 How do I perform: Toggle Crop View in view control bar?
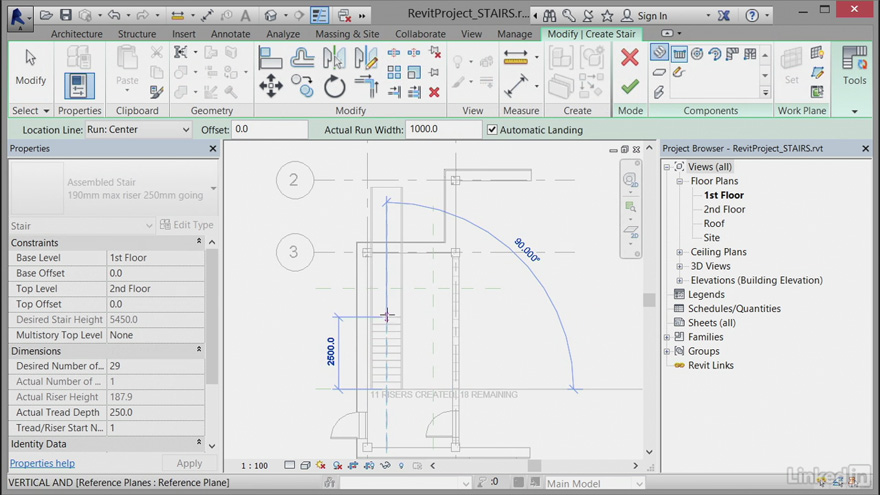point(353,465)
